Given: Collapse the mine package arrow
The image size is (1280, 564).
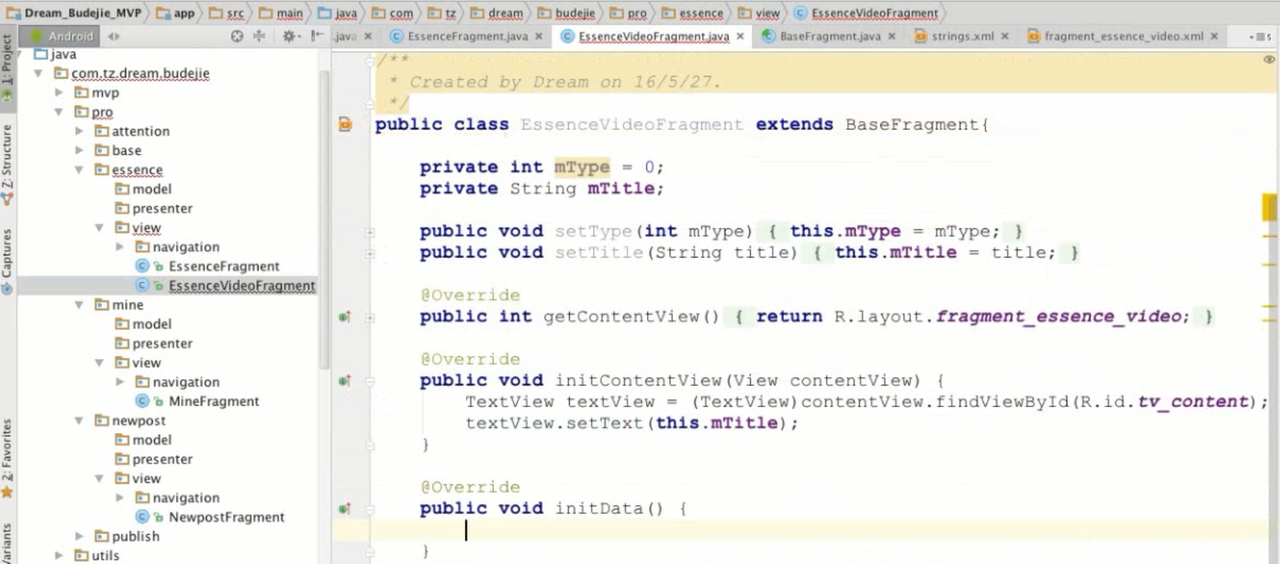Looking at the screenshot, I should coord(80,305).
